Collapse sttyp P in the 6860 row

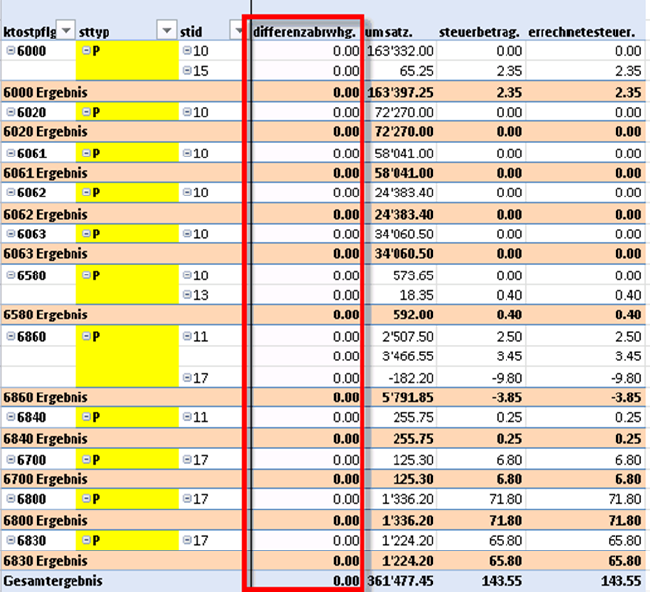[86, 336]
